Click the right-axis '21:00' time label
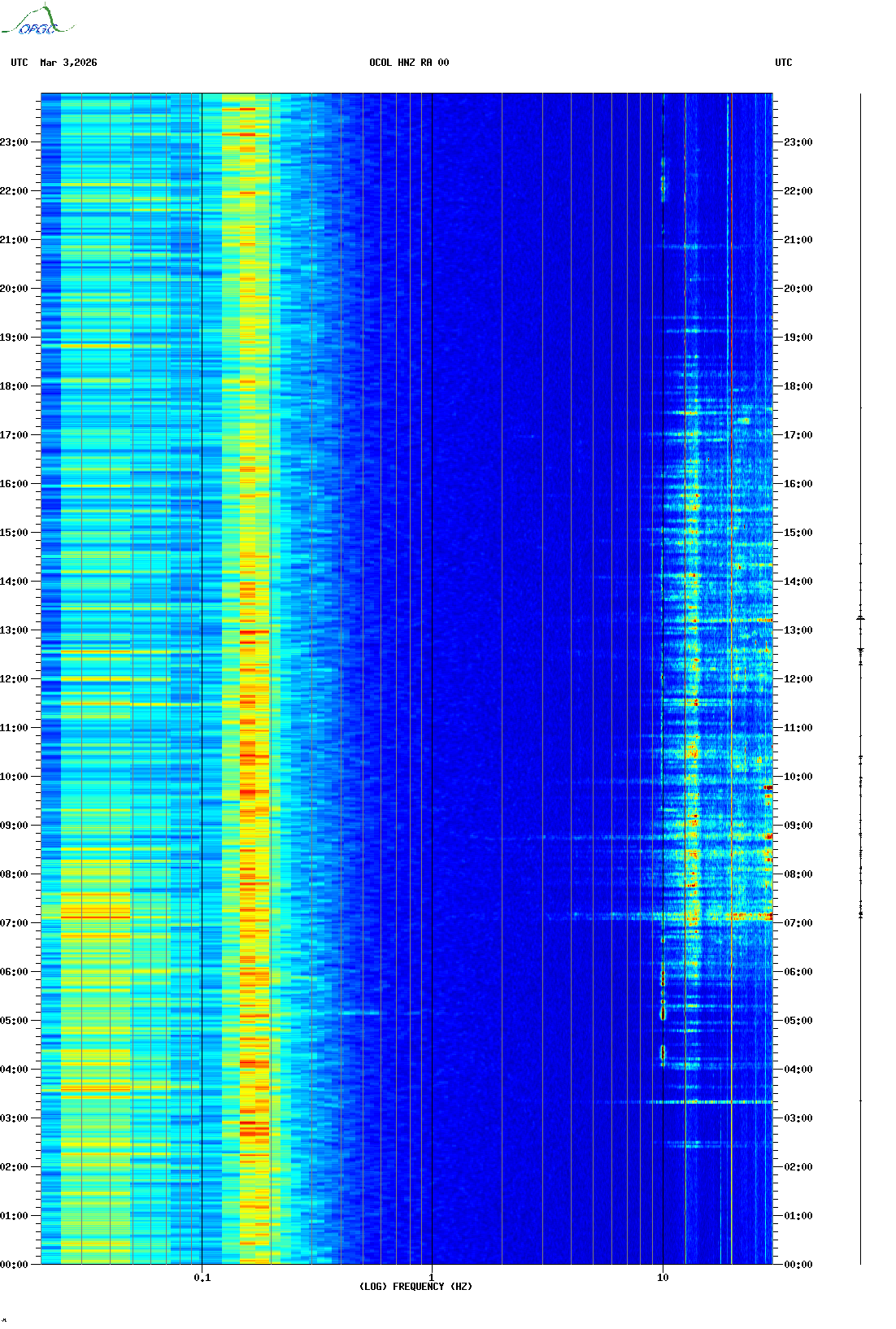896x1329 pixels. coord(798,240)
